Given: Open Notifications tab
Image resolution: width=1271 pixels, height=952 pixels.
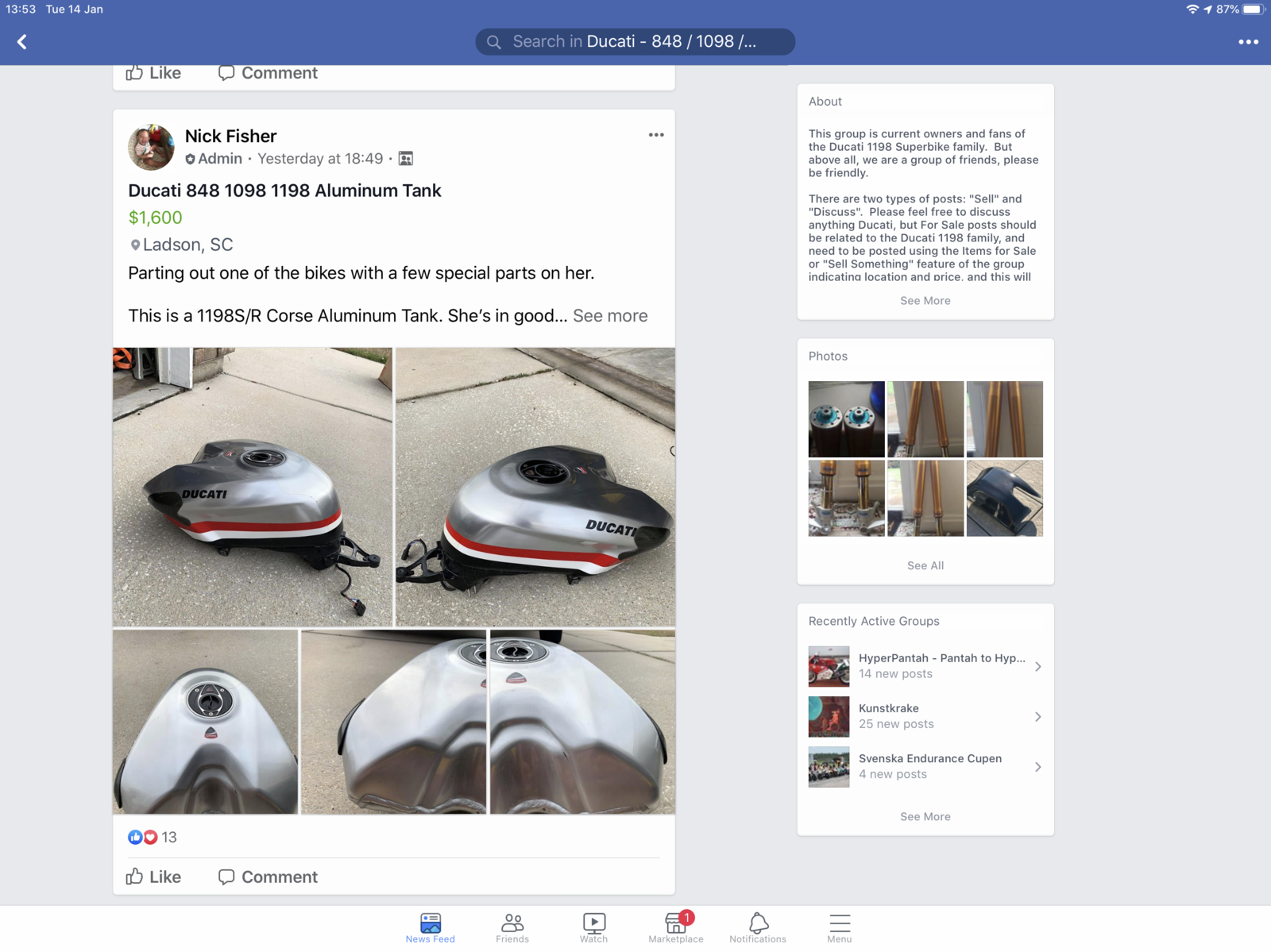Looking at the screenshot, I should [758, 927].
